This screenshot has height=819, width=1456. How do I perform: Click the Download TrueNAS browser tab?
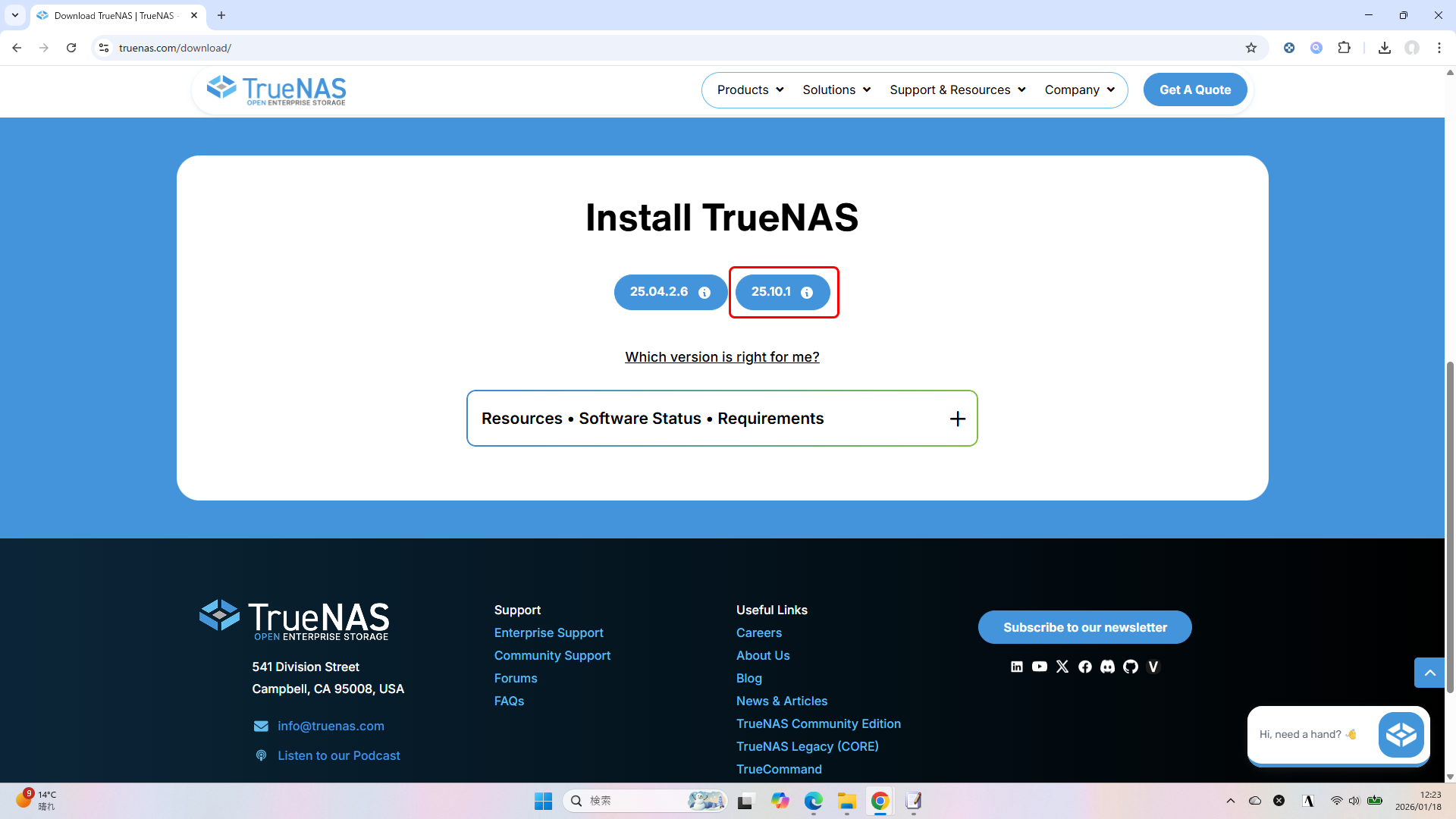pyautogui.click(x=114, y=15)
